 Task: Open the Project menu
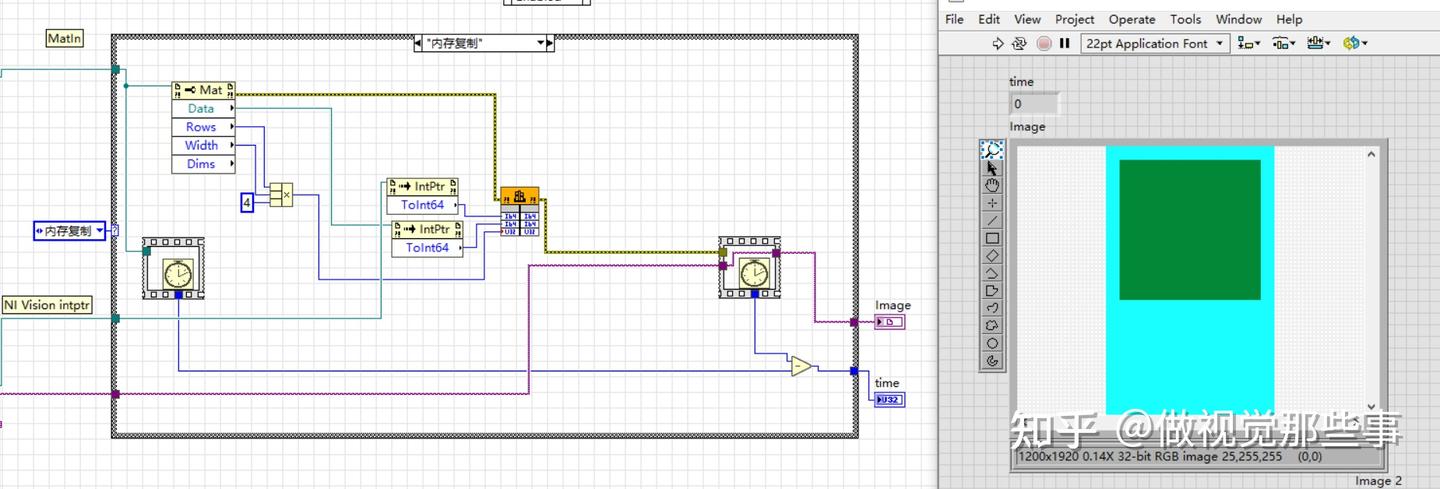tap(1074, 19)
